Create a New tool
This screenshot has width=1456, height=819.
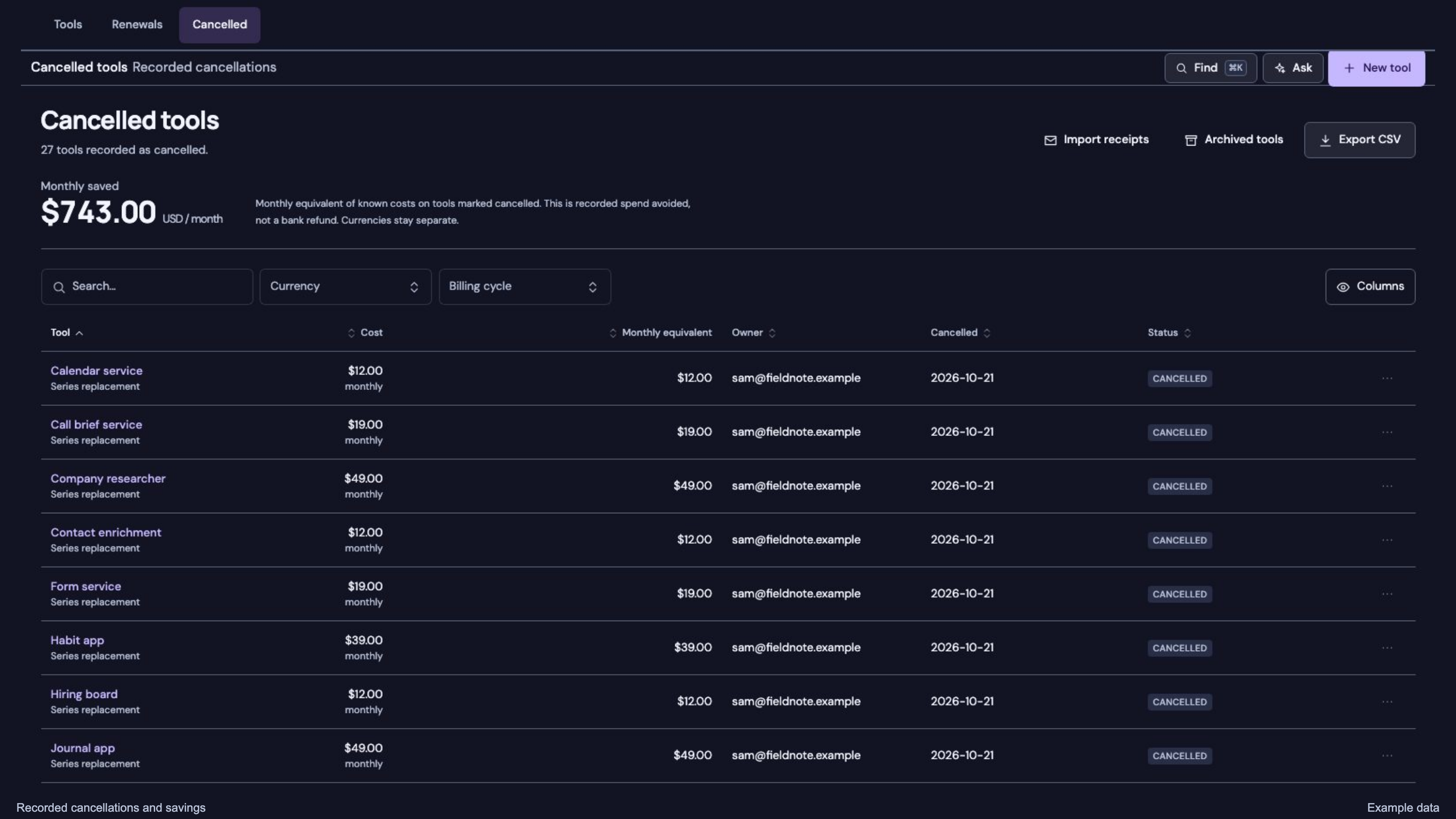[x=1376, y=68]
